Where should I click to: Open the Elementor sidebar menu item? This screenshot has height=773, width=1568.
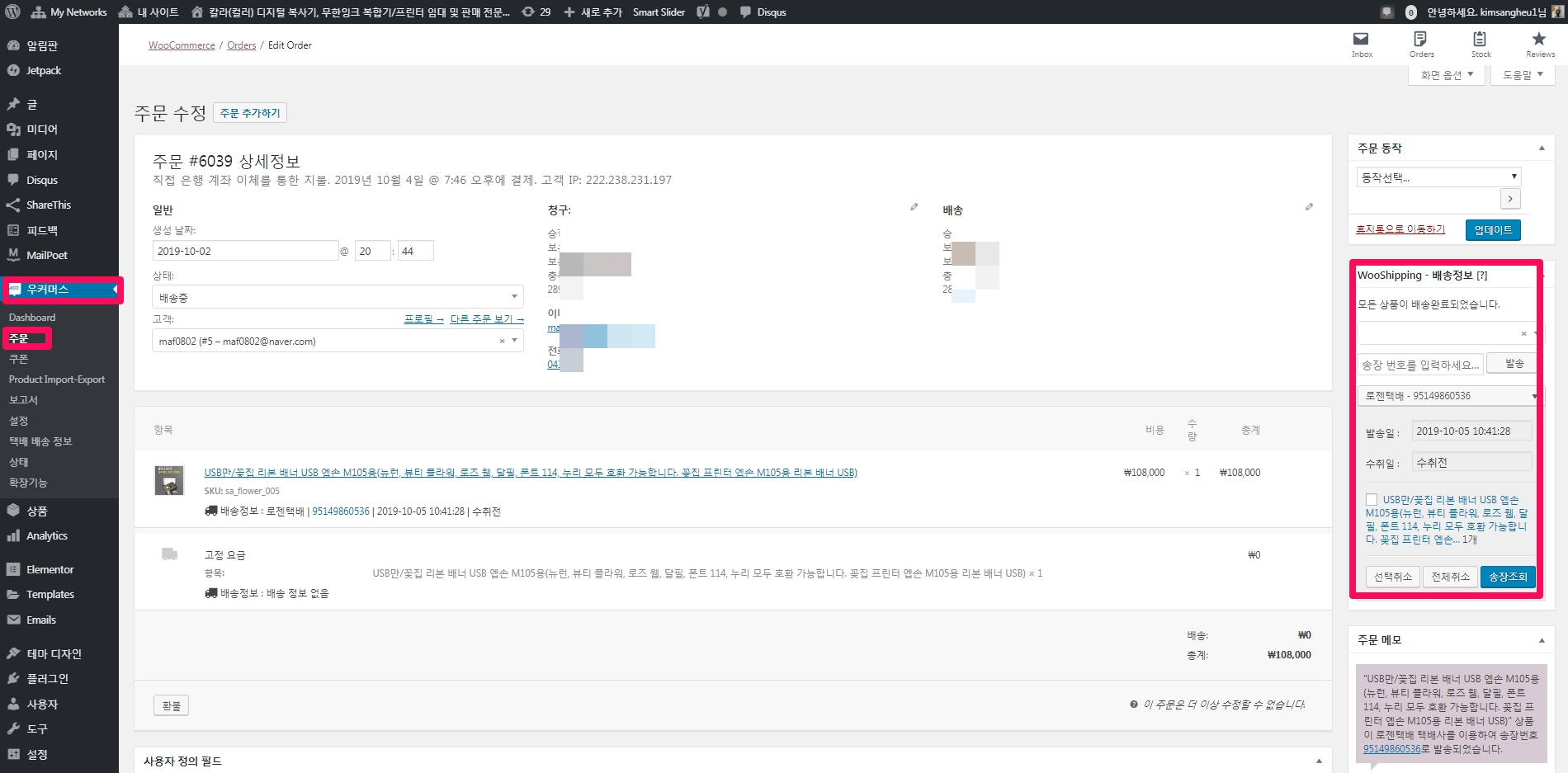pyautogui.click(x=50, y=570)
